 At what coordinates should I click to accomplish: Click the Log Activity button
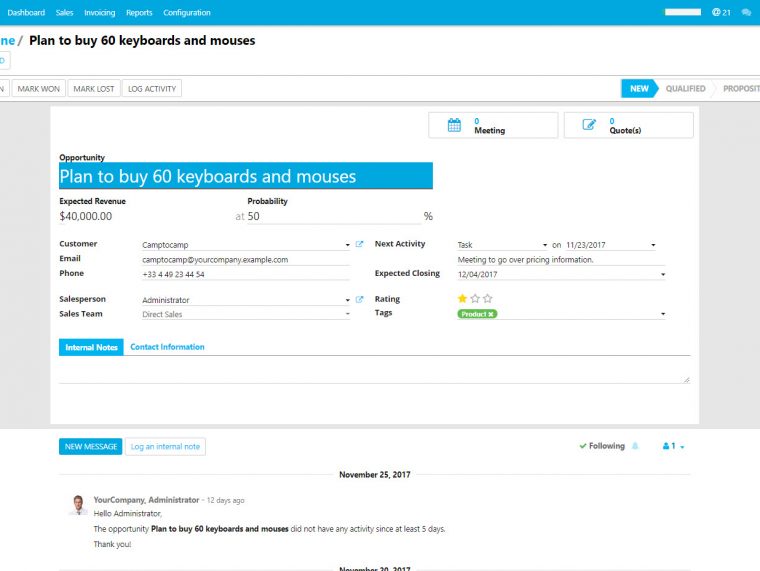(152, 89)
